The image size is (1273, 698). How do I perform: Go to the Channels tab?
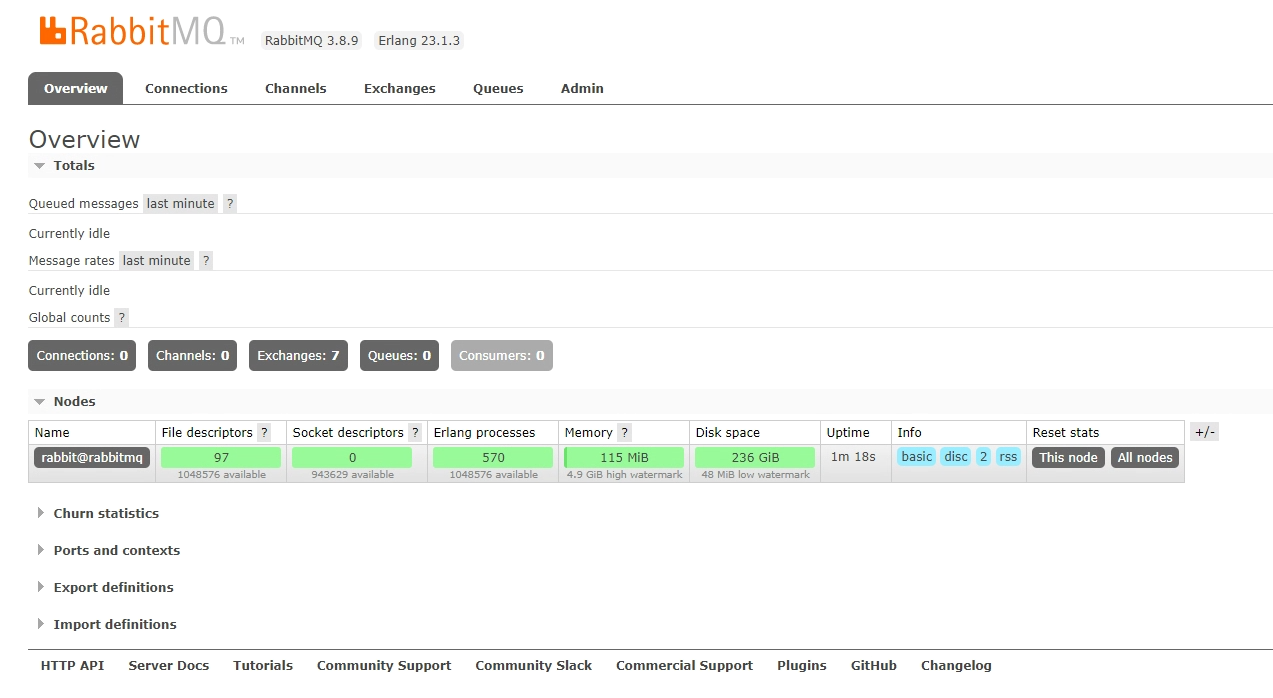tap(296, 88)
